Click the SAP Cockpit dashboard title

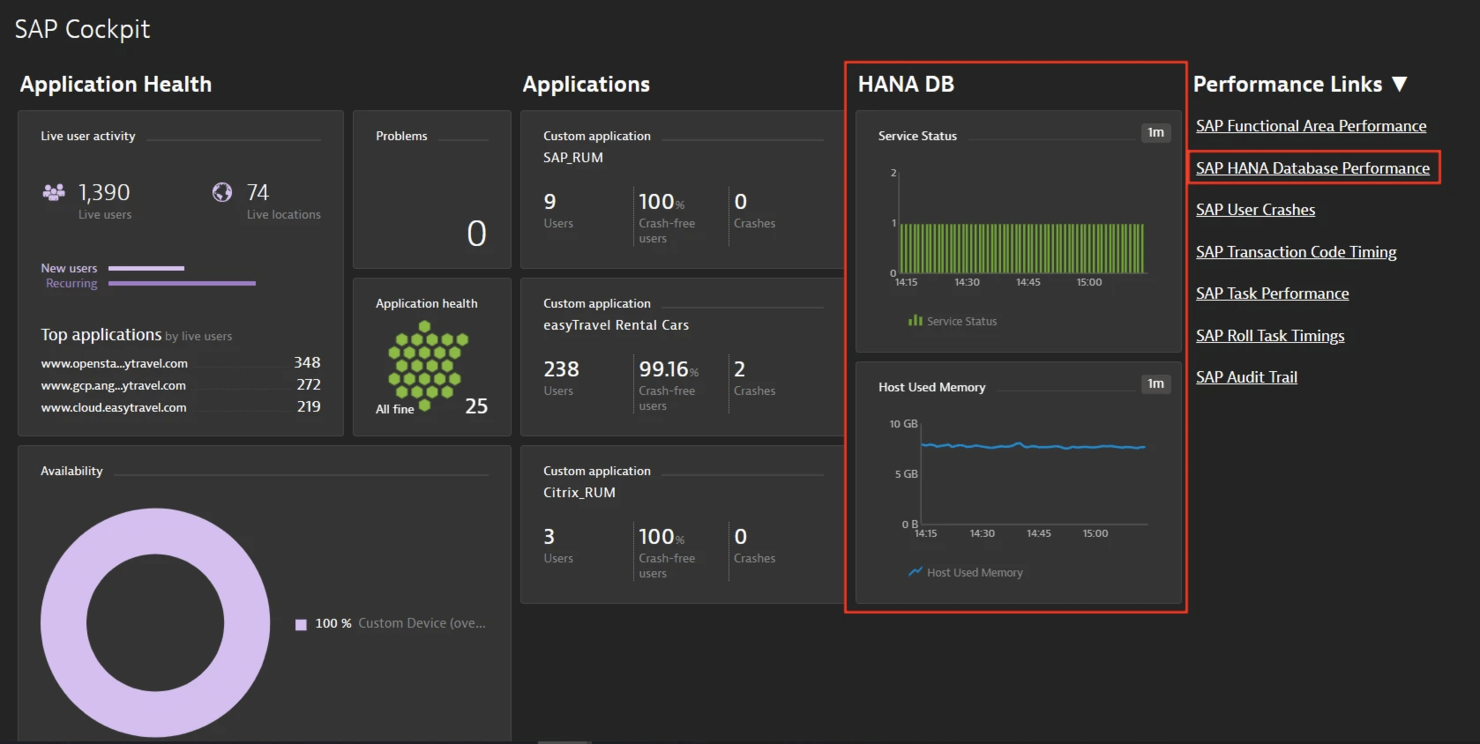[81, 29]
